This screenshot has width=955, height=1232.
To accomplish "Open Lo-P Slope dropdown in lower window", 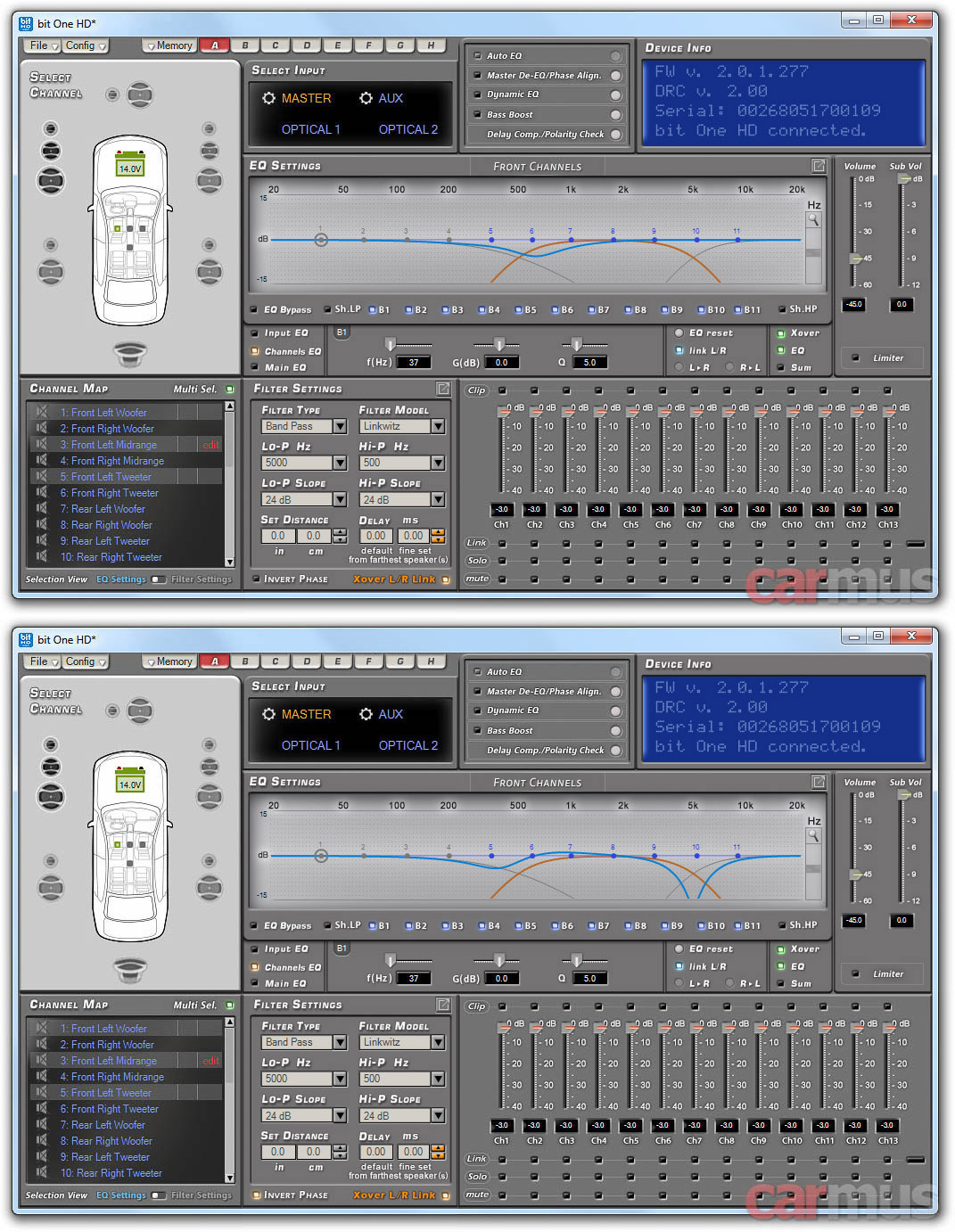I will click(339, 1115).
